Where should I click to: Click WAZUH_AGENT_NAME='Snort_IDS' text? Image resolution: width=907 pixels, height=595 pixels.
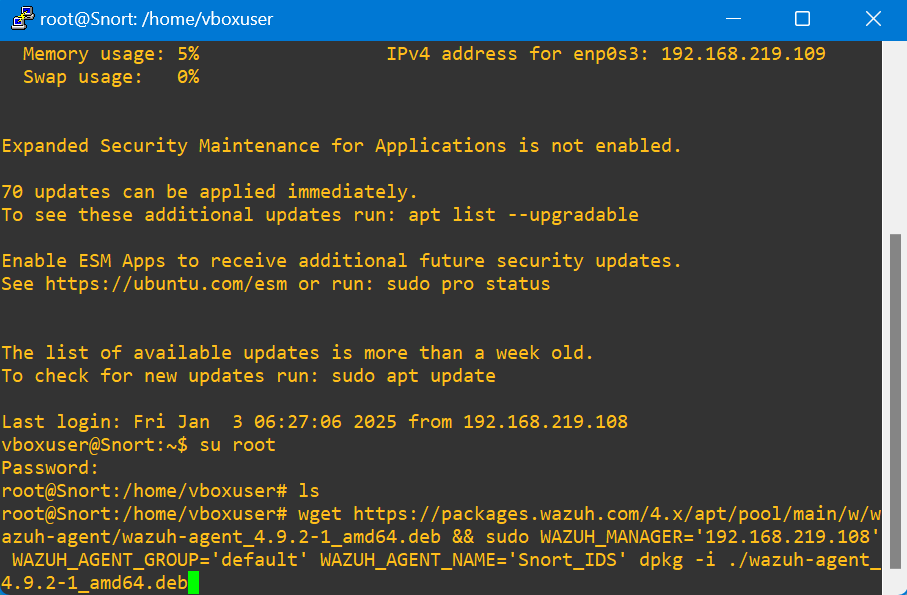click(x=474, y=560)
